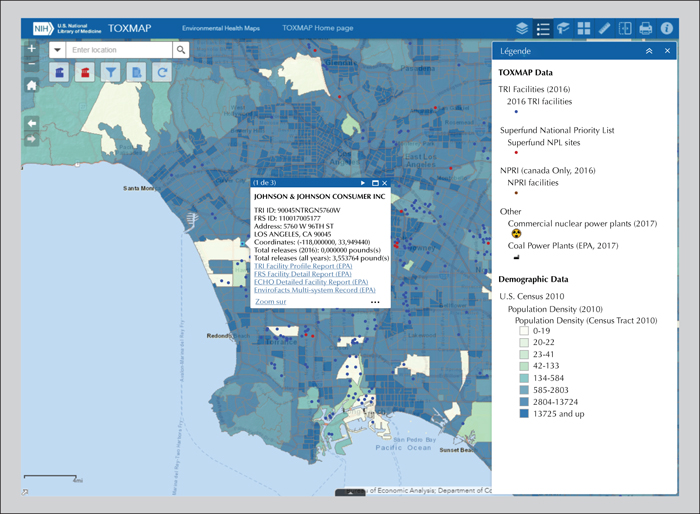Open FRS Facility Detail Report (EPA)
Viewport: 700px width, 514px height.
(303, 274)
